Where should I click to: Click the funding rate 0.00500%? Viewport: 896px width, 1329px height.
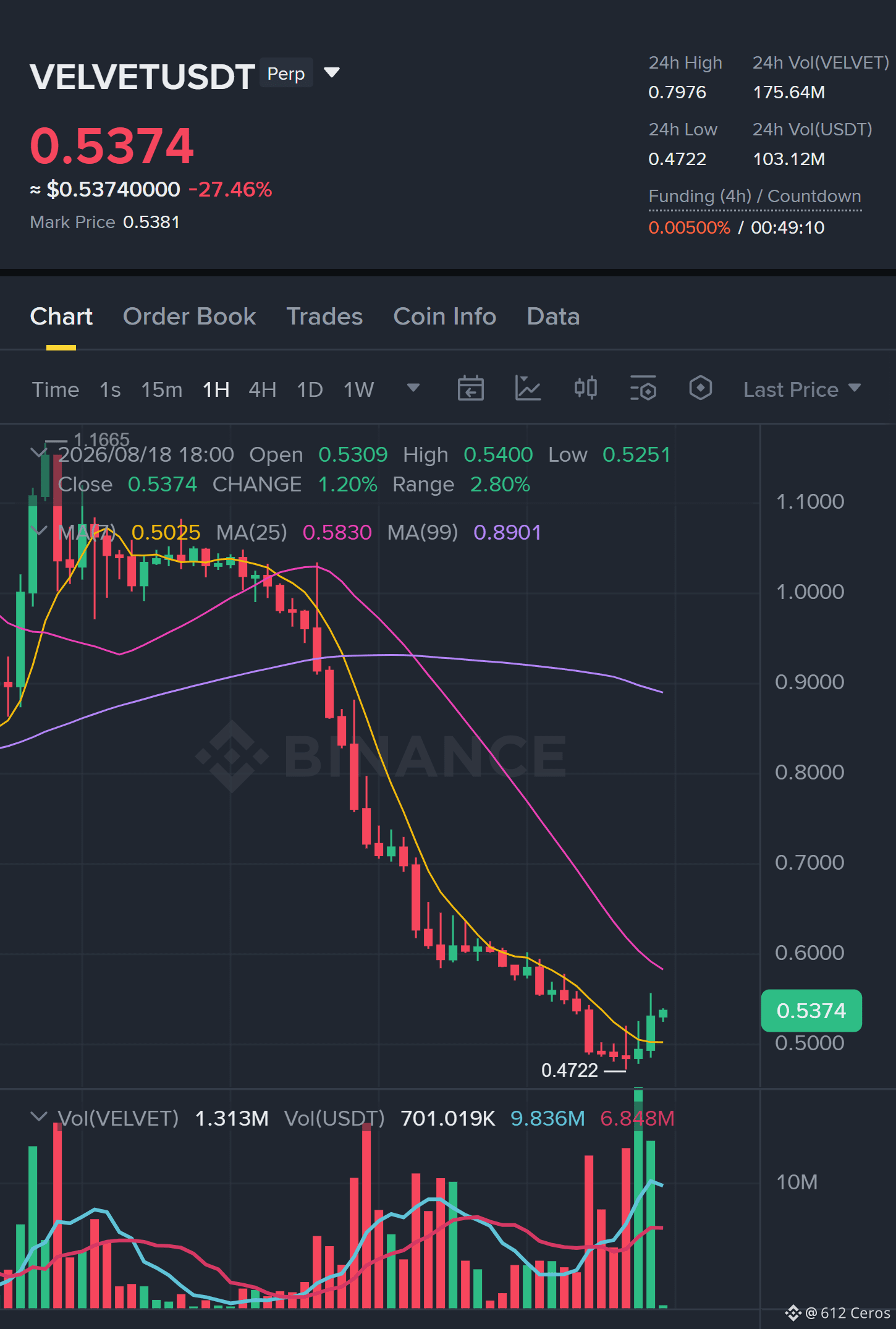click(x=689, y=227)
